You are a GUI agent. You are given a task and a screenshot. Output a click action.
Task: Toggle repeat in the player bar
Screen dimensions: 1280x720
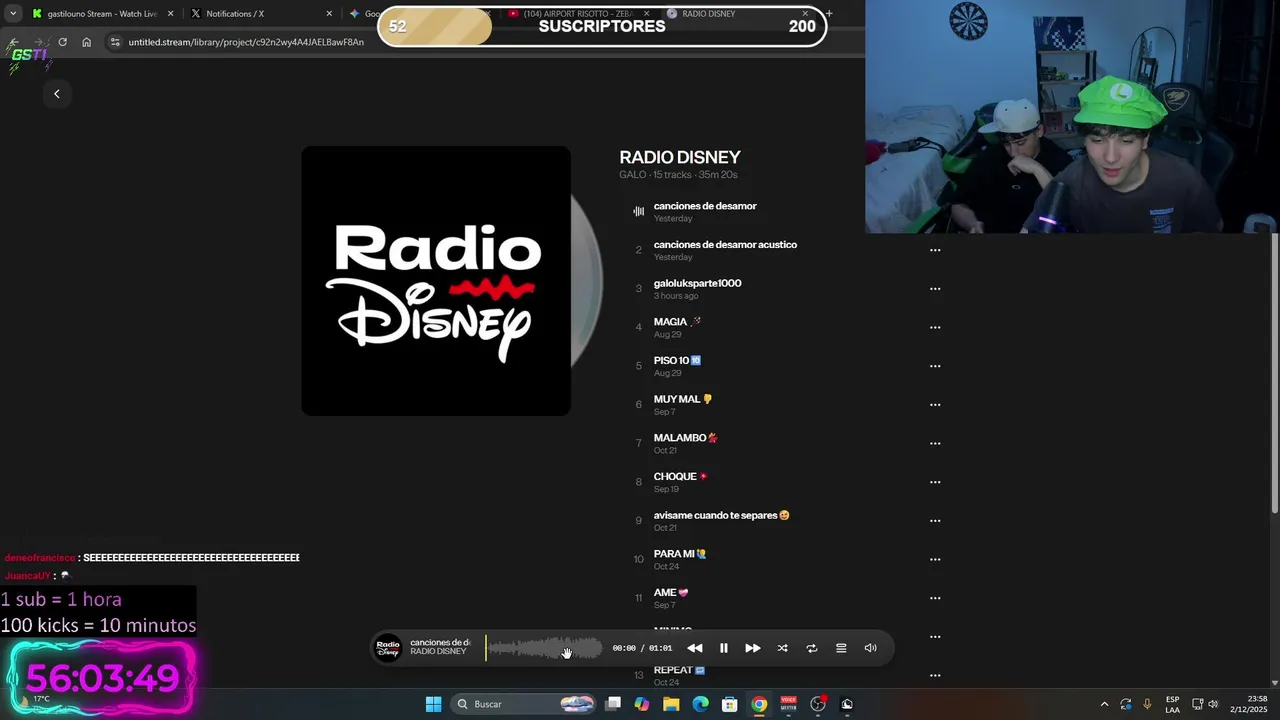pos(812,648)
